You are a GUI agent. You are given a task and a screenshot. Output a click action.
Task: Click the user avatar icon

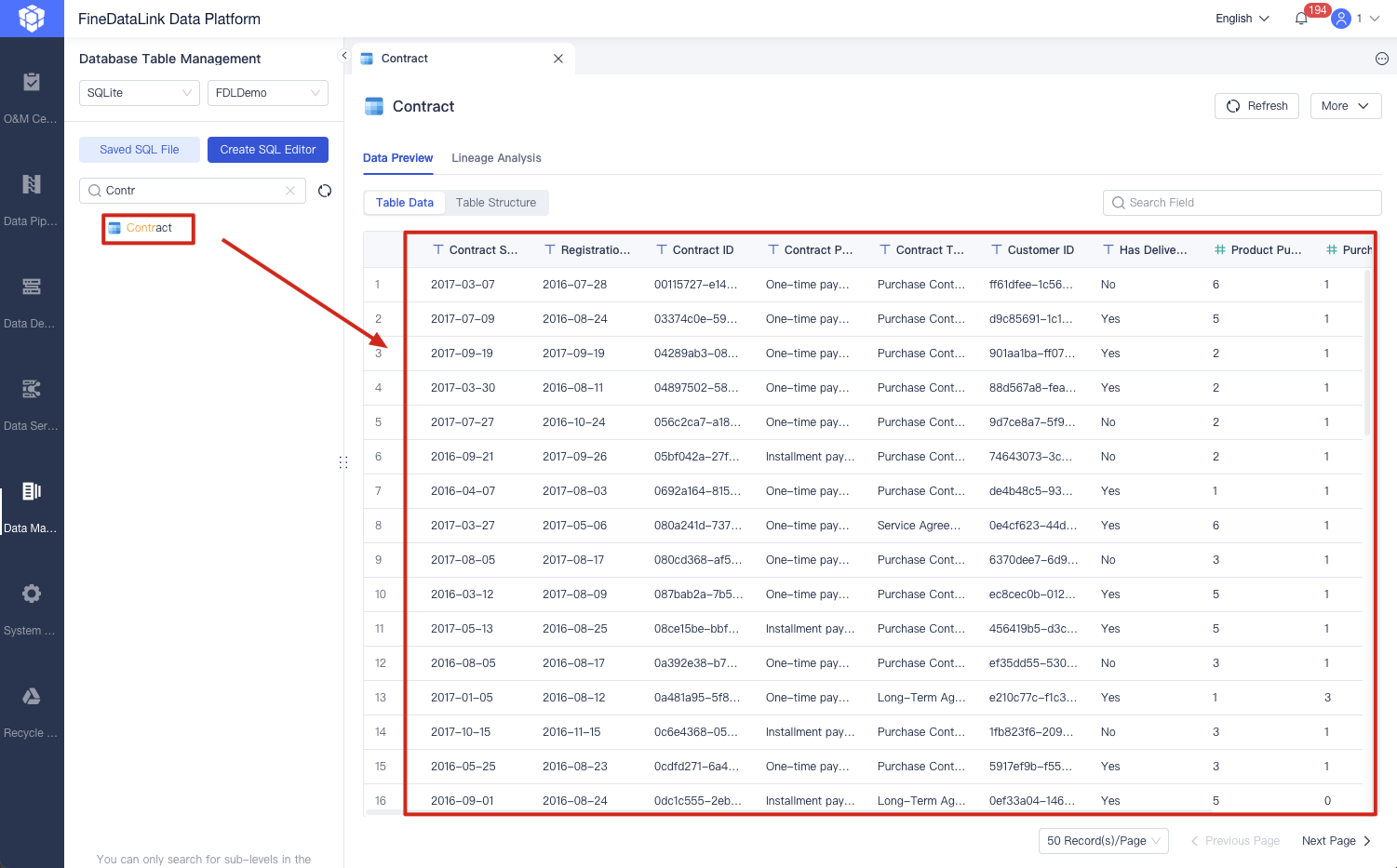coord(1341,19)
